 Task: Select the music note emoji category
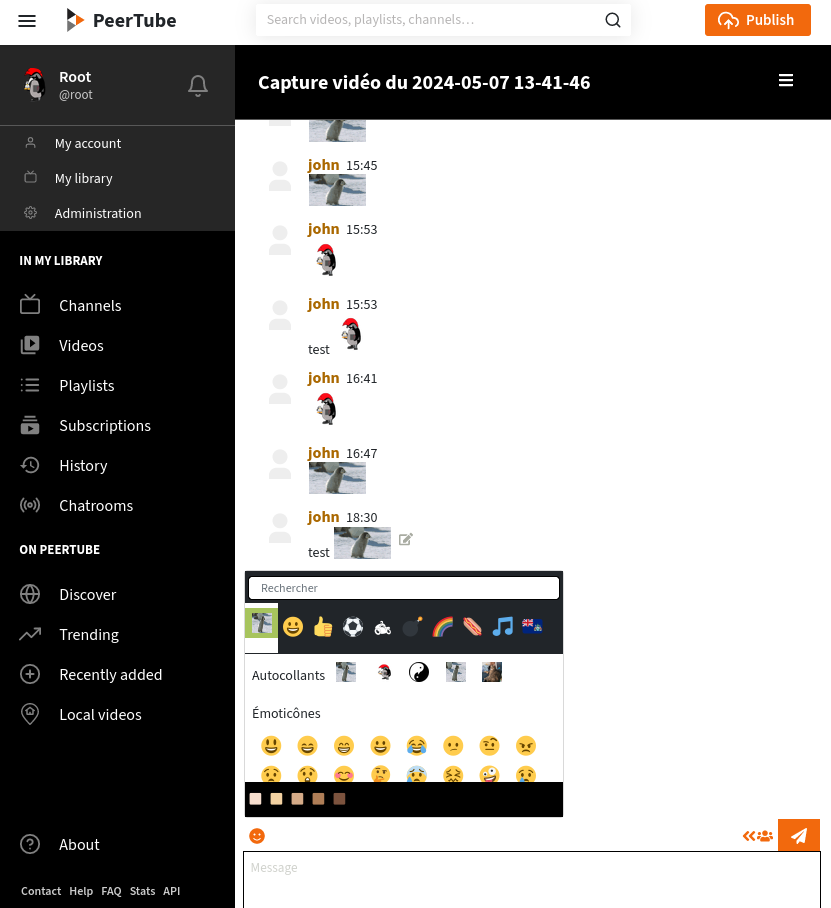(503, 627)
